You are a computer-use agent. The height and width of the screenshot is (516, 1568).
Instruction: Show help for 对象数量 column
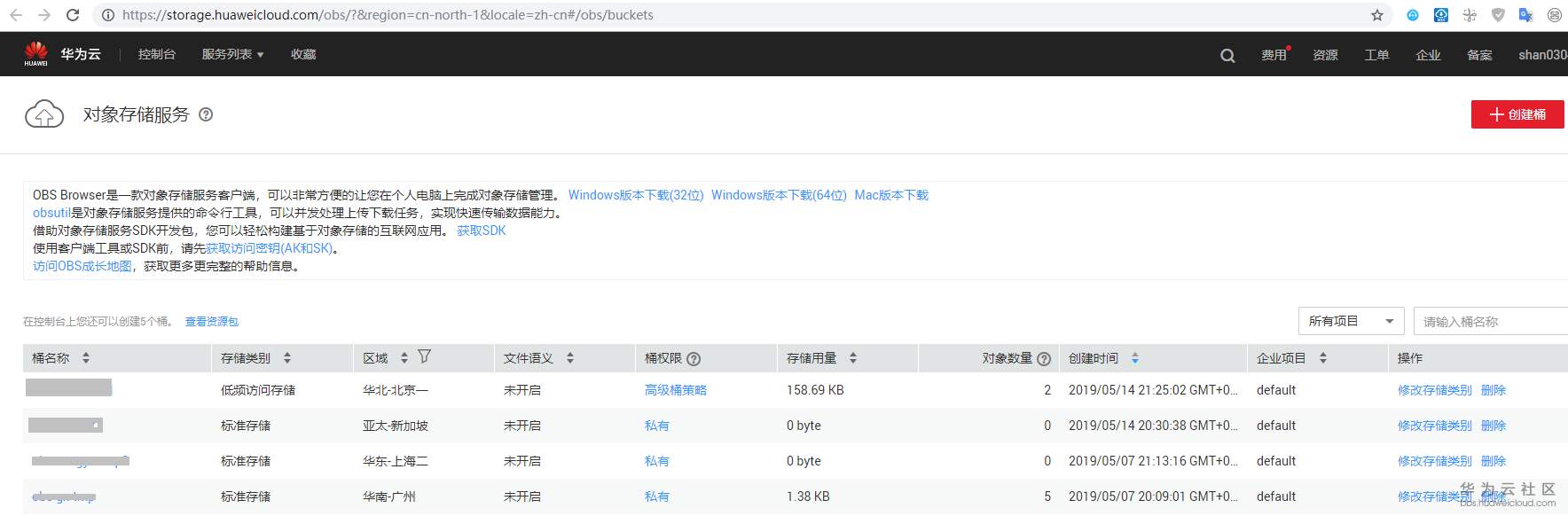click(1044, 359)
